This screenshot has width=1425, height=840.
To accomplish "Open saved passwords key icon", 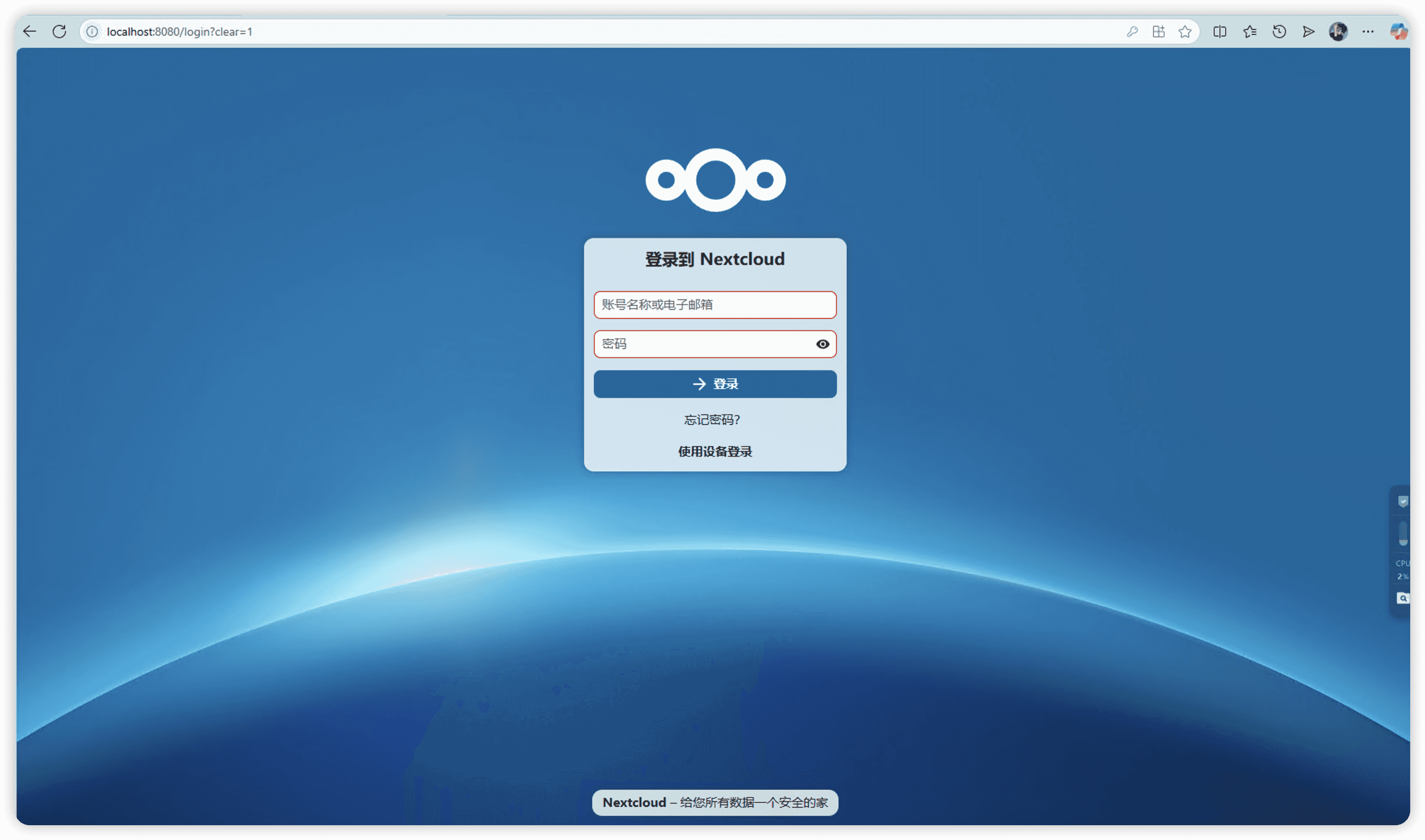I will coord(1132,32).
